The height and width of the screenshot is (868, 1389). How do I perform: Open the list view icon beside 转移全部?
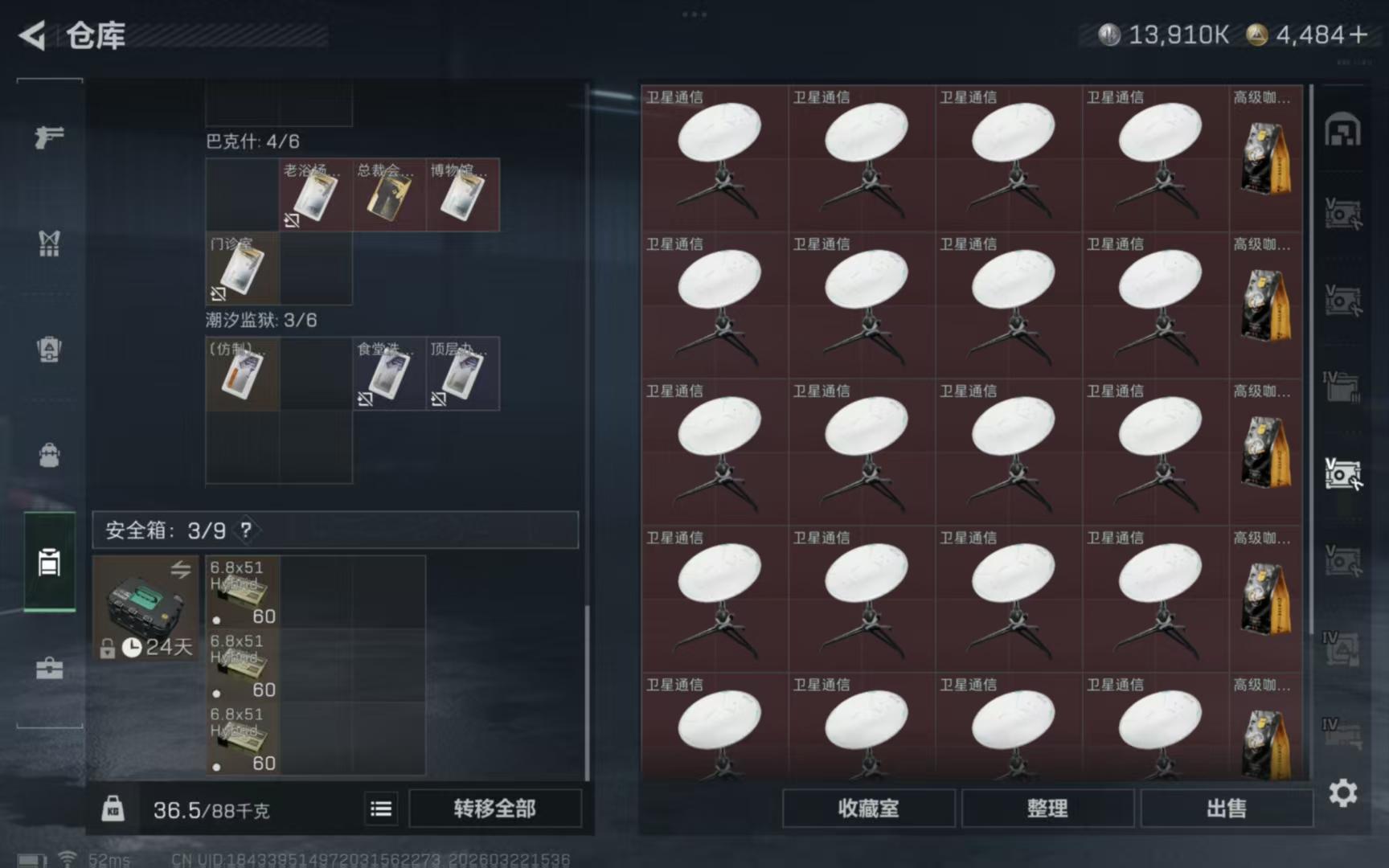[x=381, y=809]
